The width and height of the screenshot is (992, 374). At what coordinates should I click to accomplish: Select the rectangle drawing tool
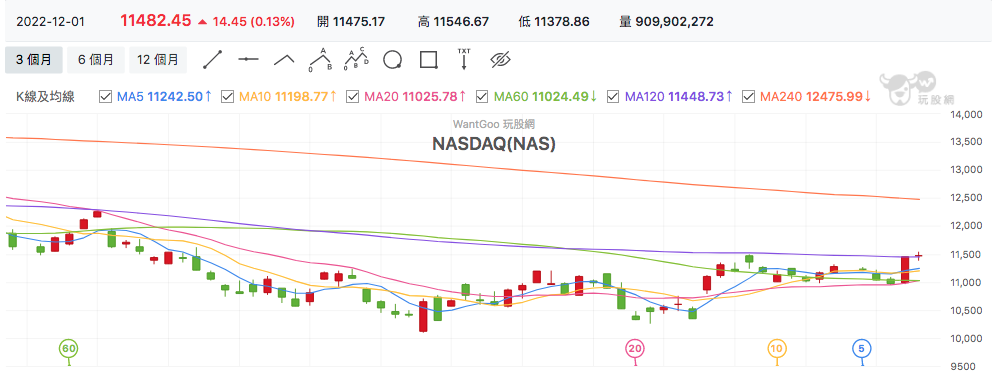click(x=428, y=59)
